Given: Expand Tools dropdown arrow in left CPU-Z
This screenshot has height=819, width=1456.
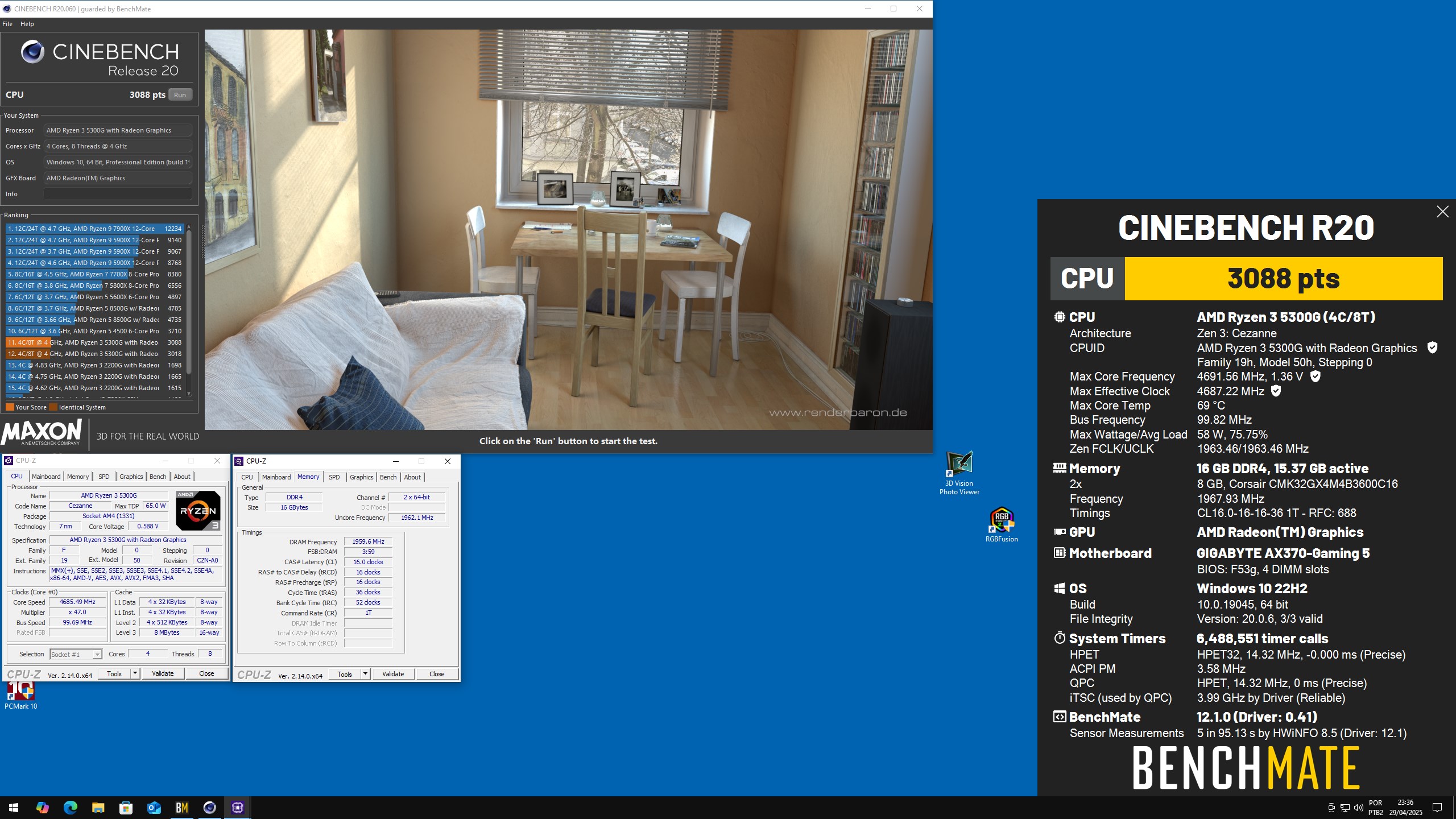Looking at the screenshot, I should (x=135, y=673).
